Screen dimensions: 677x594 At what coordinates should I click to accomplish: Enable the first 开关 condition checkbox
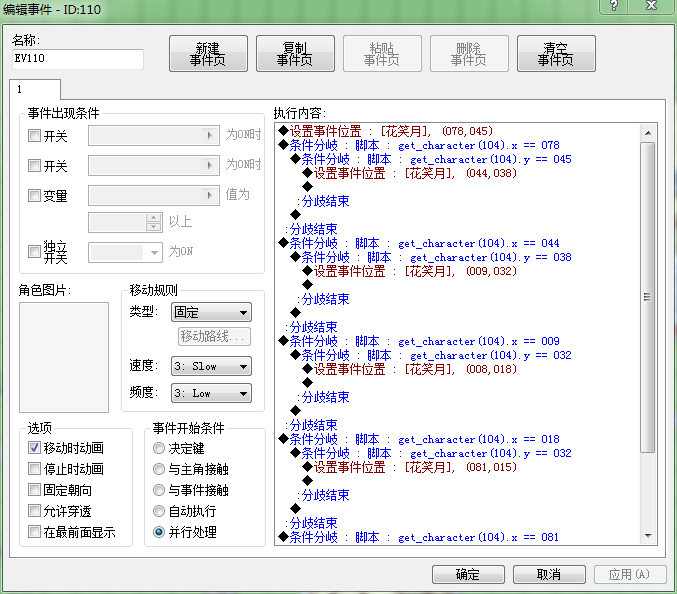pos(34,136)
